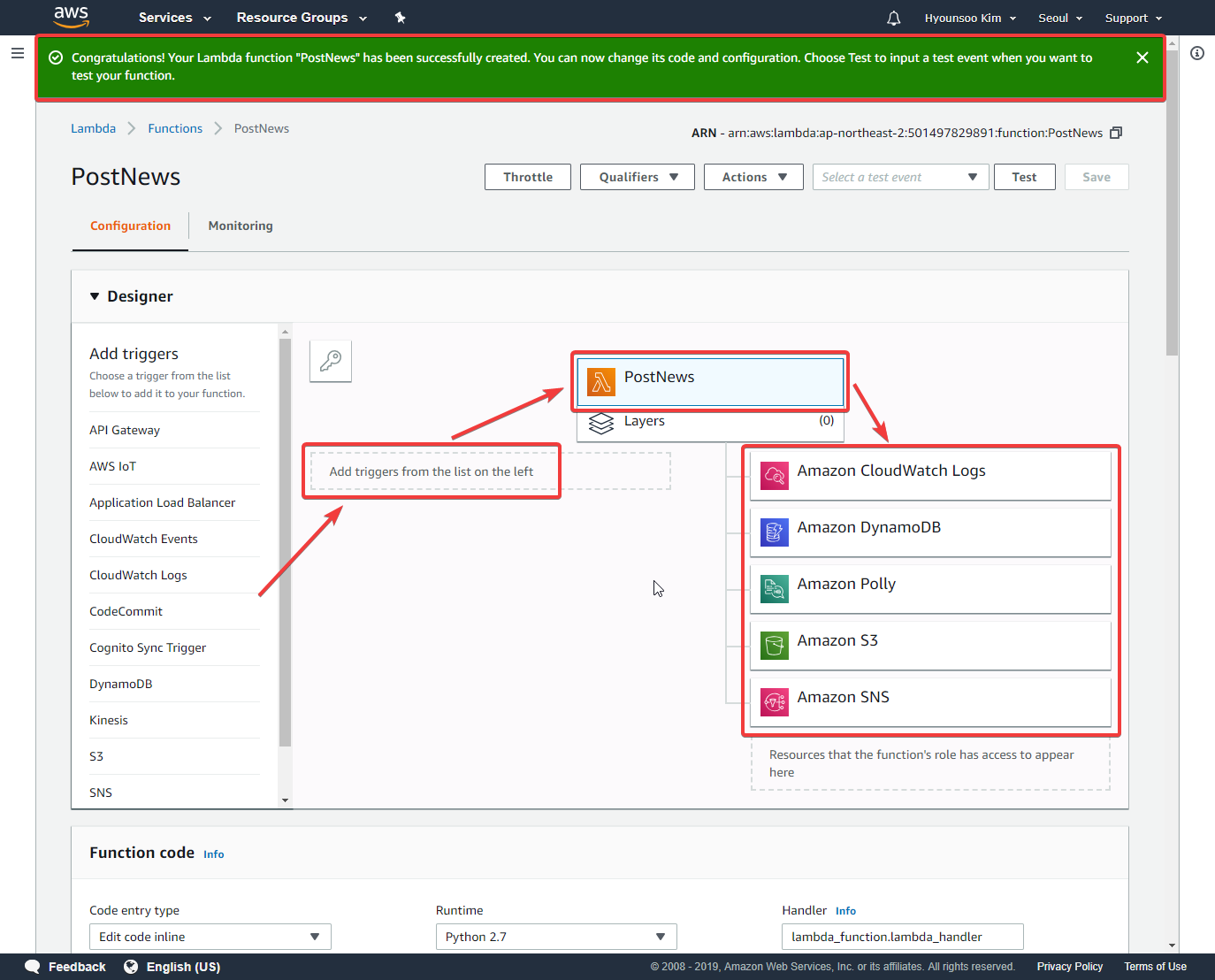Click the Amazon SNS icon

click(775, 701)
